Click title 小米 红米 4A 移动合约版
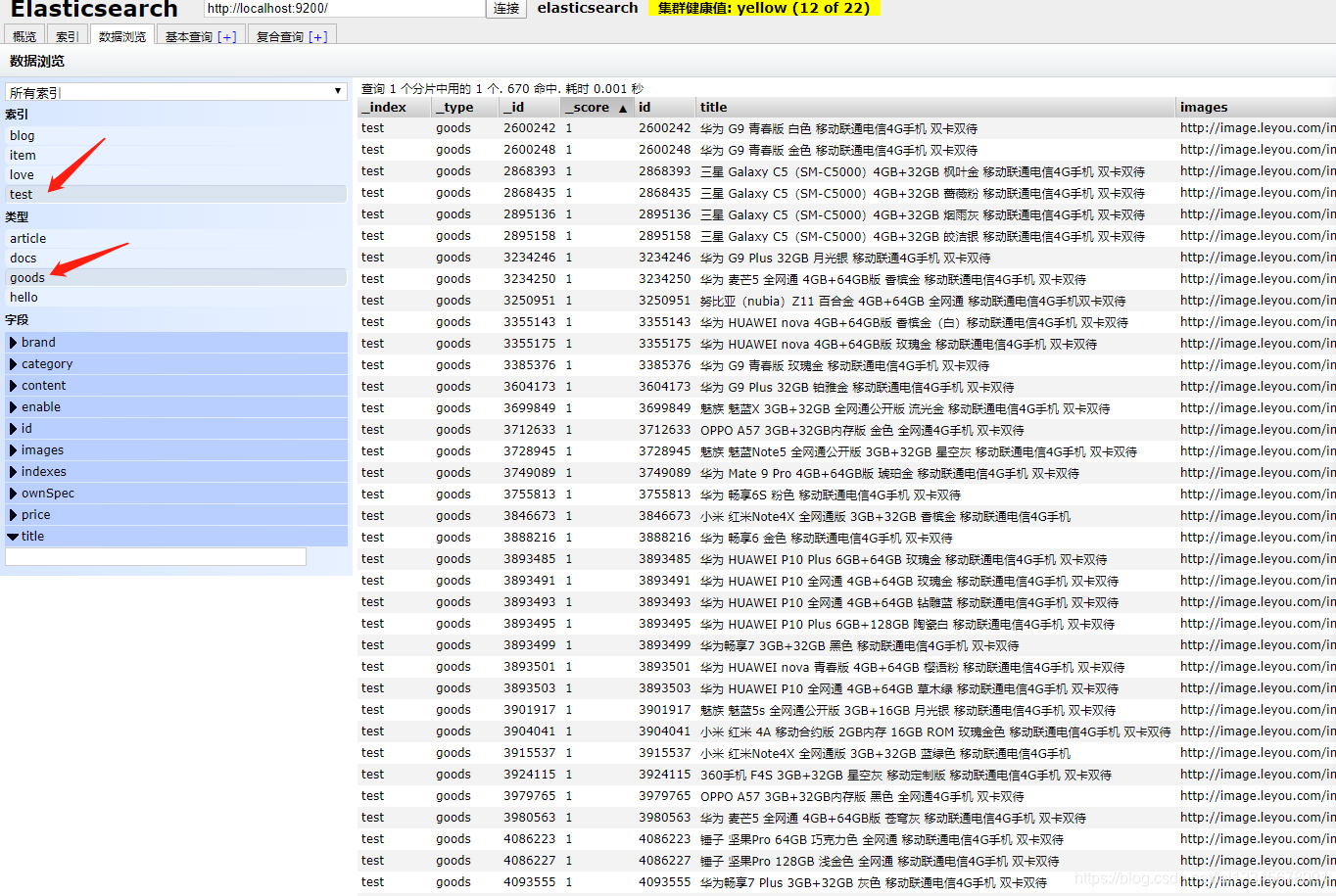This screenshot has height=896, width=1336. (x=935, y=731)
